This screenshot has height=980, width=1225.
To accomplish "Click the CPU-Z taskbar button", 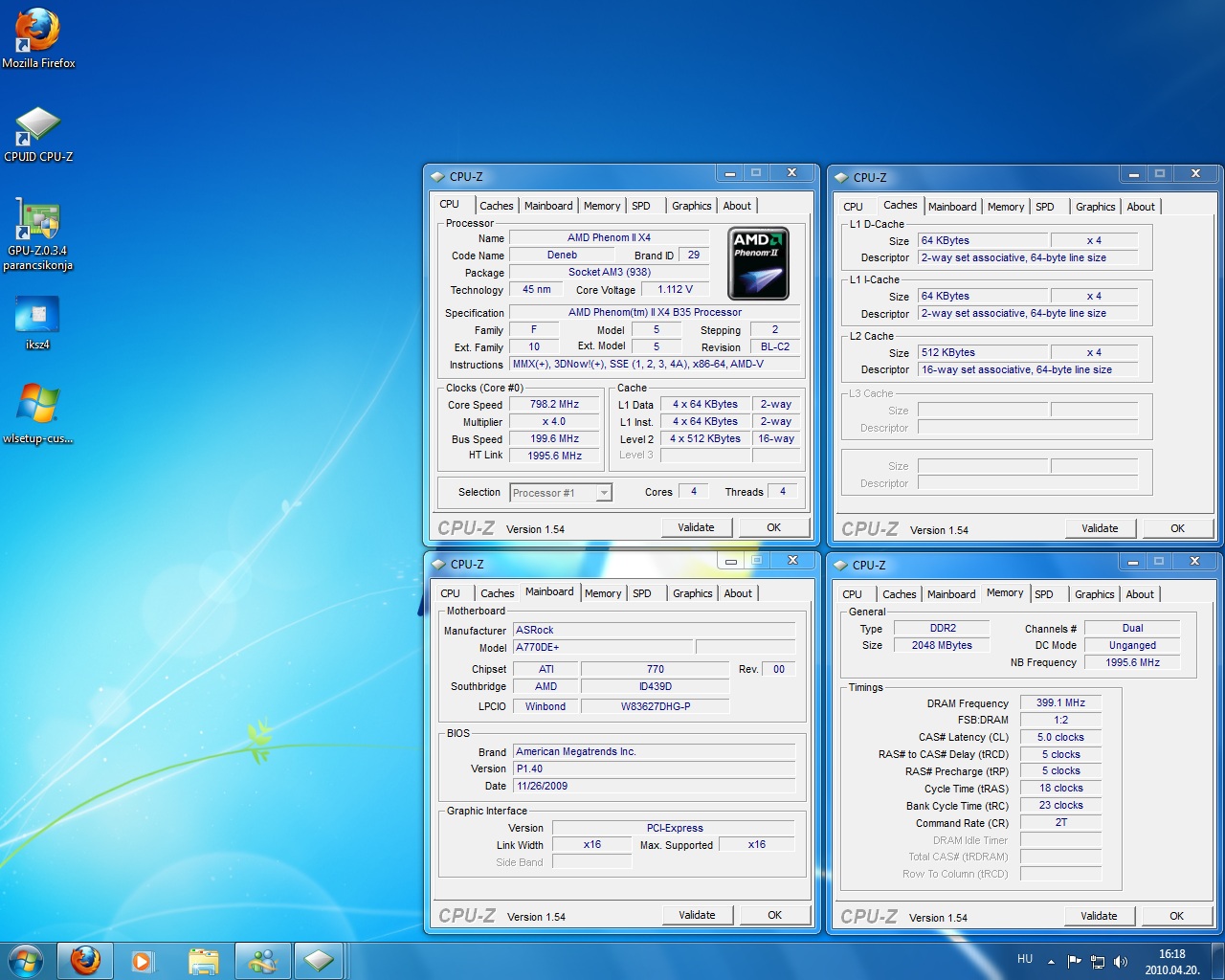I will [320, 961].
